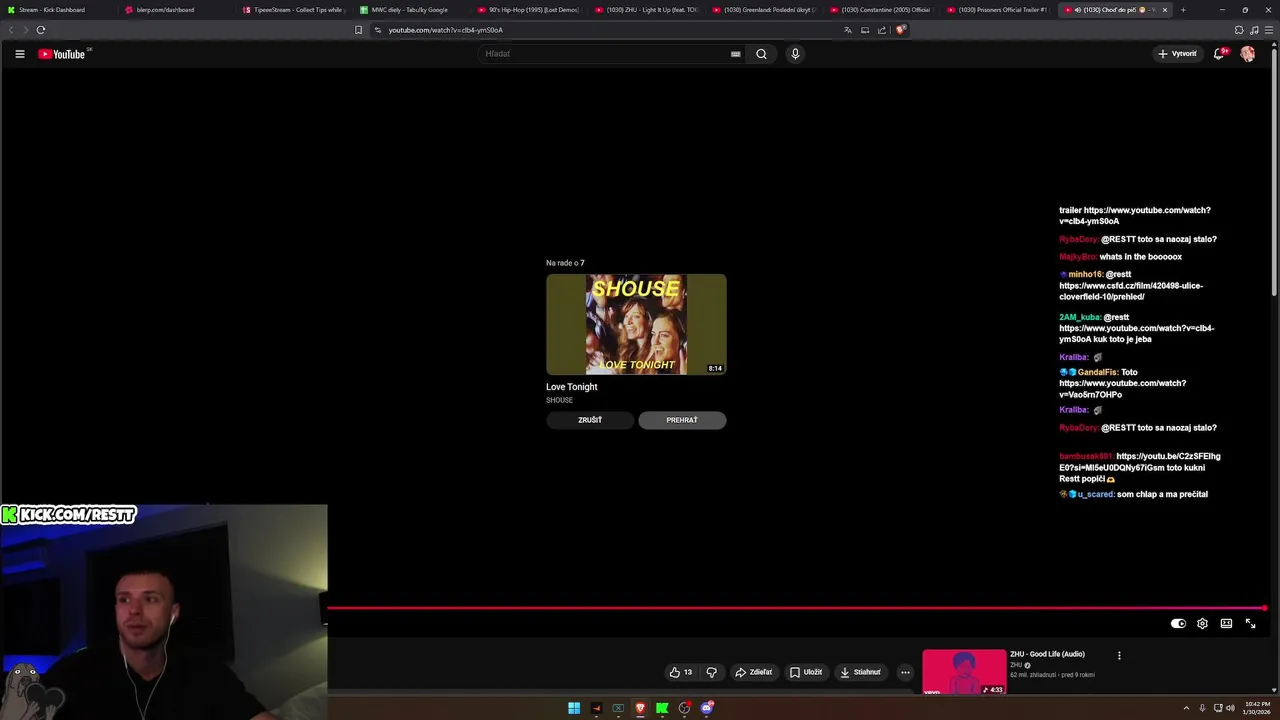Viewport: 1280px width, 720px height.
Task: Cancel autoplay with ZRUŠIŤ button
Action: coord(590,420)
